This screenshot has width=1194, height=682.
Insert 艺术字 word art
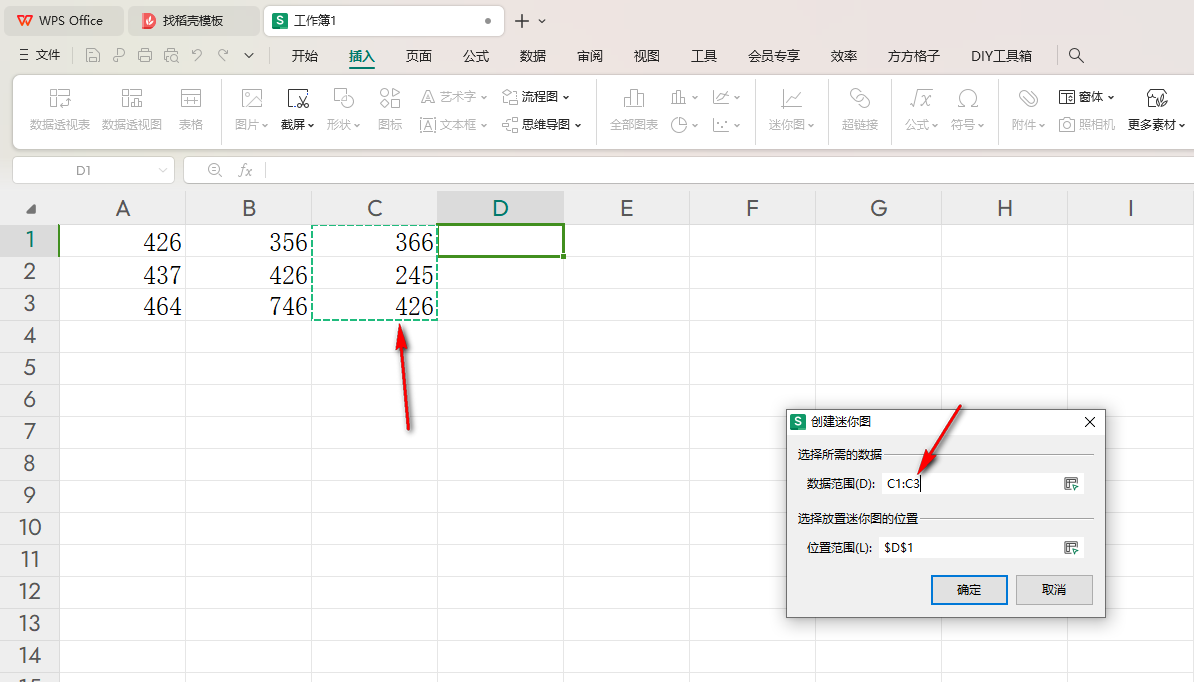(454, 97)
